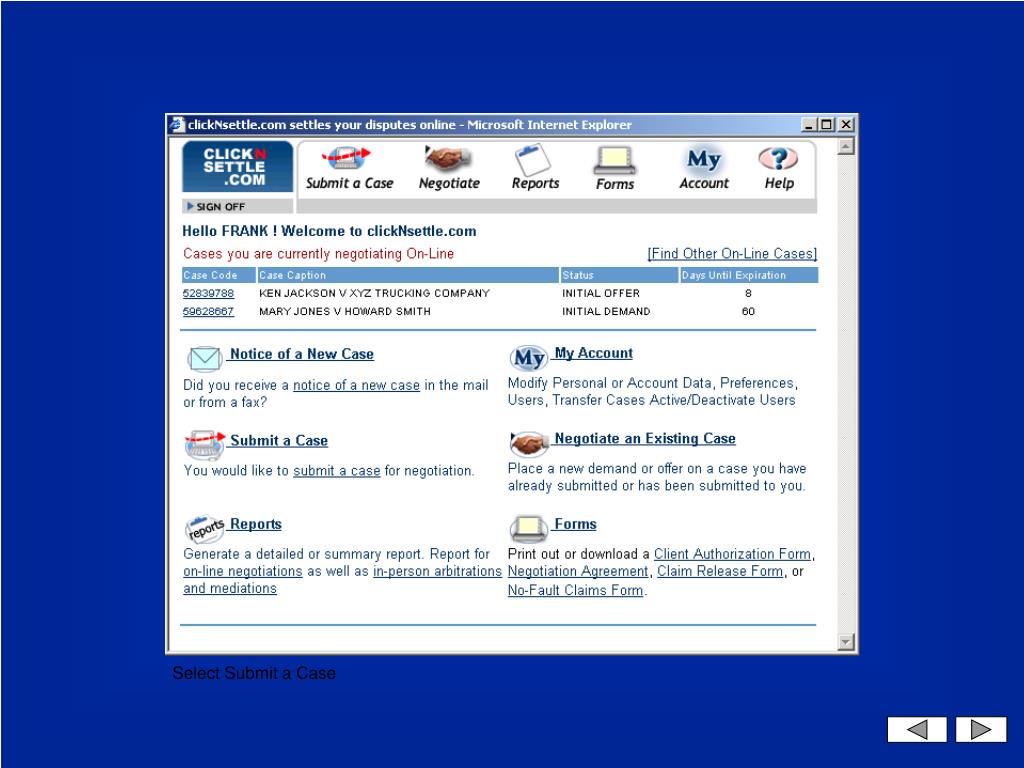Go to next slide with right arrow button
Screen dimensions: 1024x768
pyautogui.click(x=981, y=729)
